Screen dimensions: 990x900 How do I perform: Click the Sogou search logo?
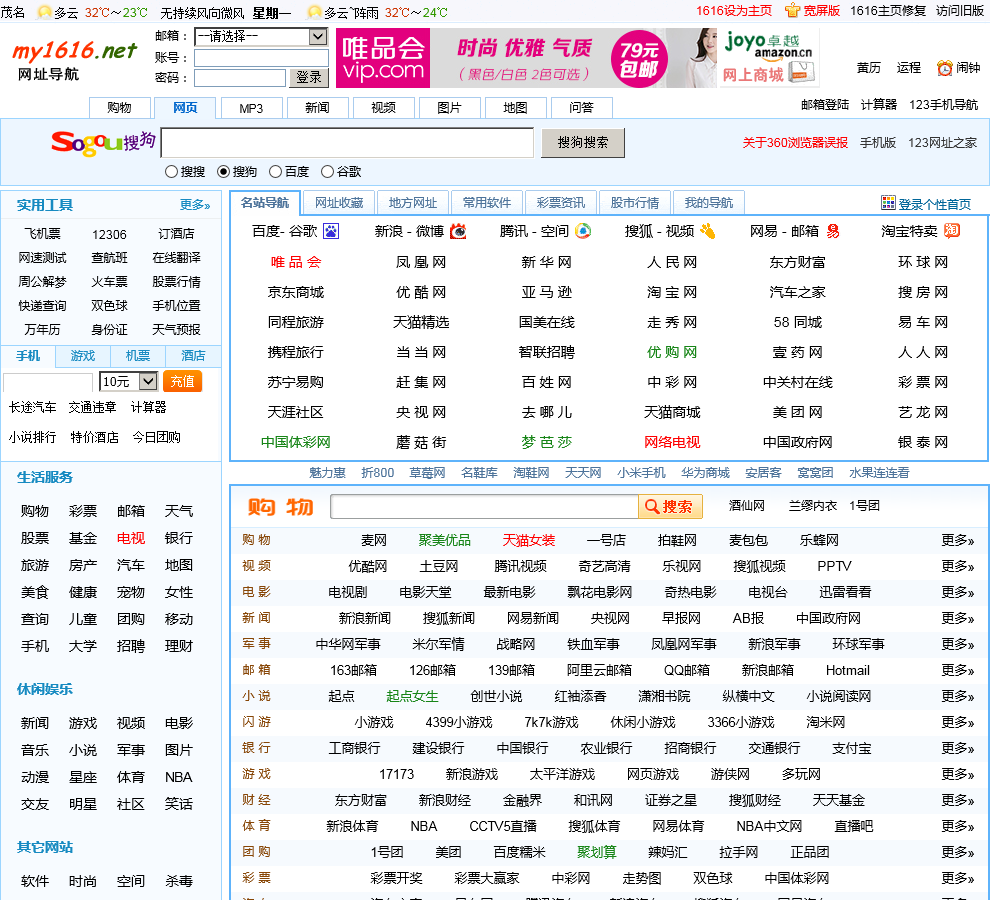(x=104, y=143)
